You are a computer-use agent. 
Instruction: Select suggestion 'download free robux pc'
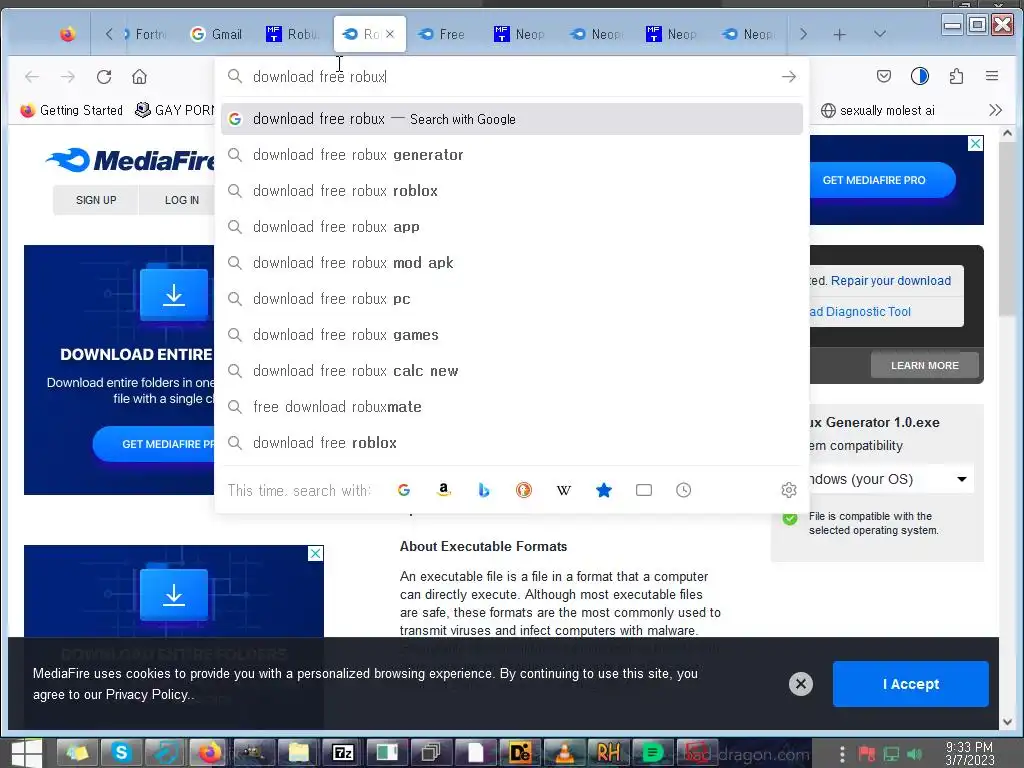coord(511,298)
